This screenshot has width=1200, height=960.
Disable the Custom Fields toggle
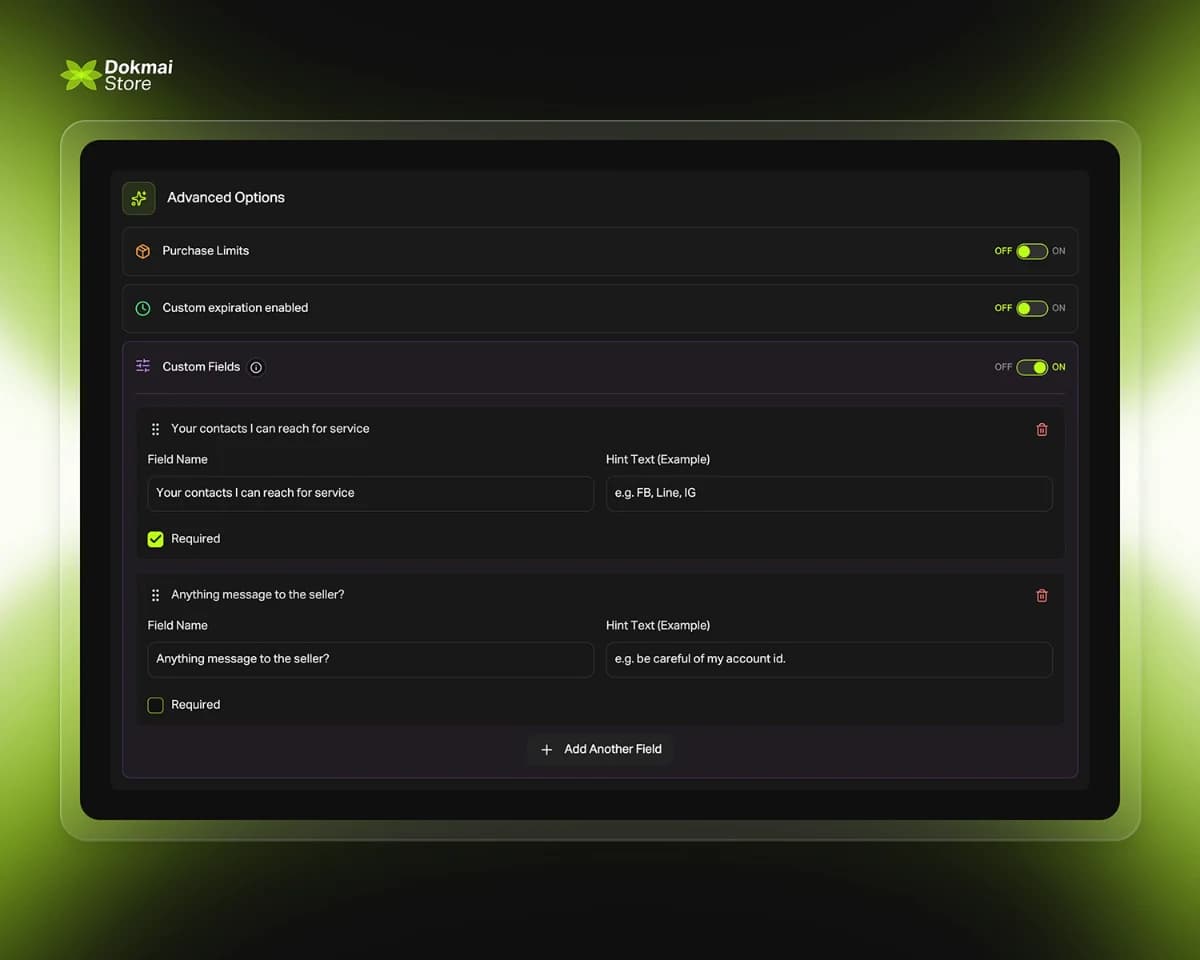[x=1030, y=367]
